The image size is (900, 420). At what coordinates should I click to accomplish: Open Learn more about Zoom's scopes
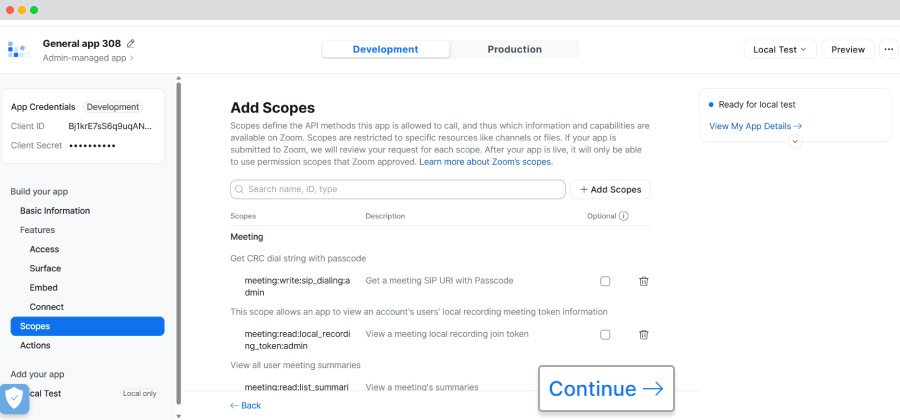(486, 162)
